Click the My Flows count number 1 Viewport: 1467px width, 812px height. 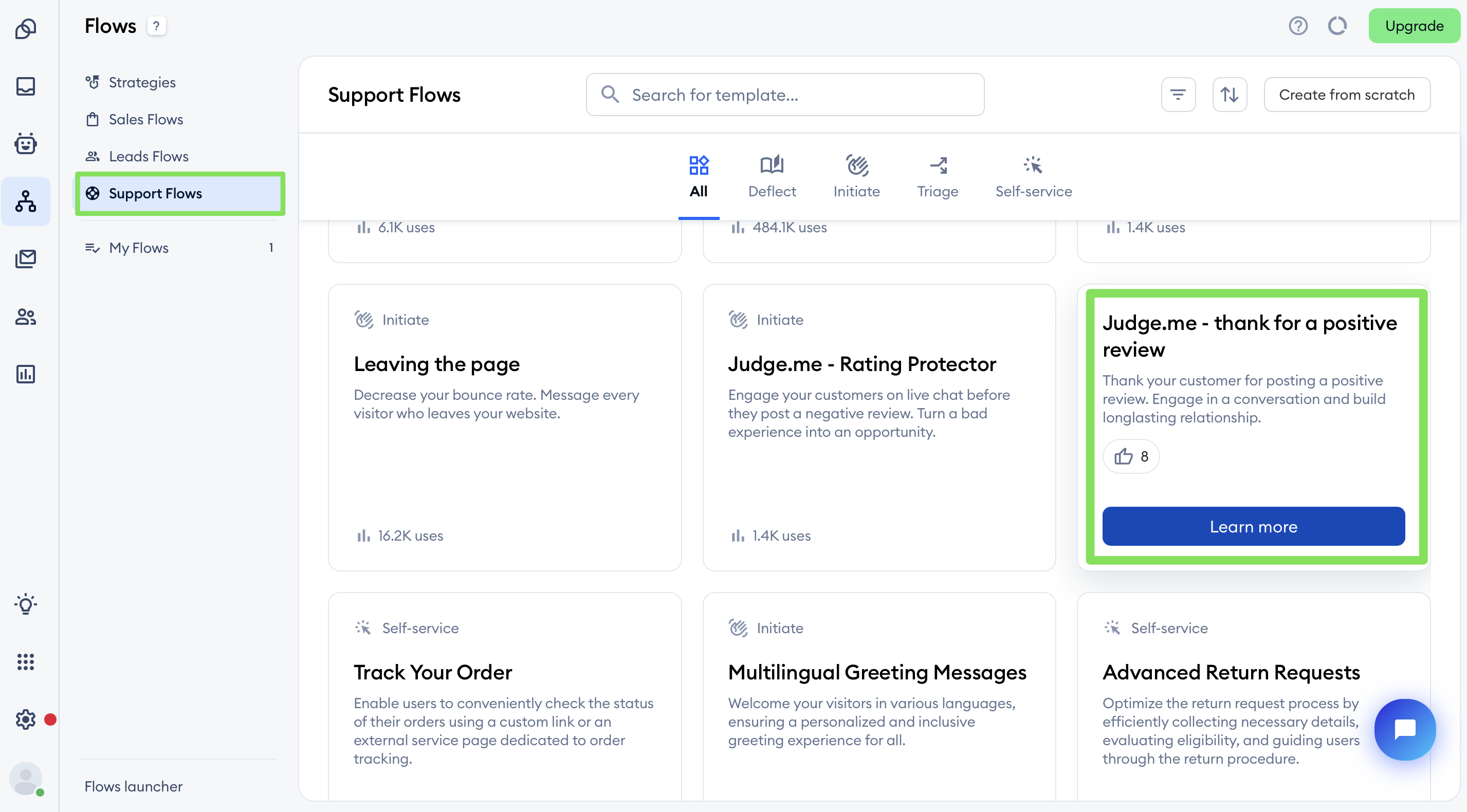[x=271, y=248]
